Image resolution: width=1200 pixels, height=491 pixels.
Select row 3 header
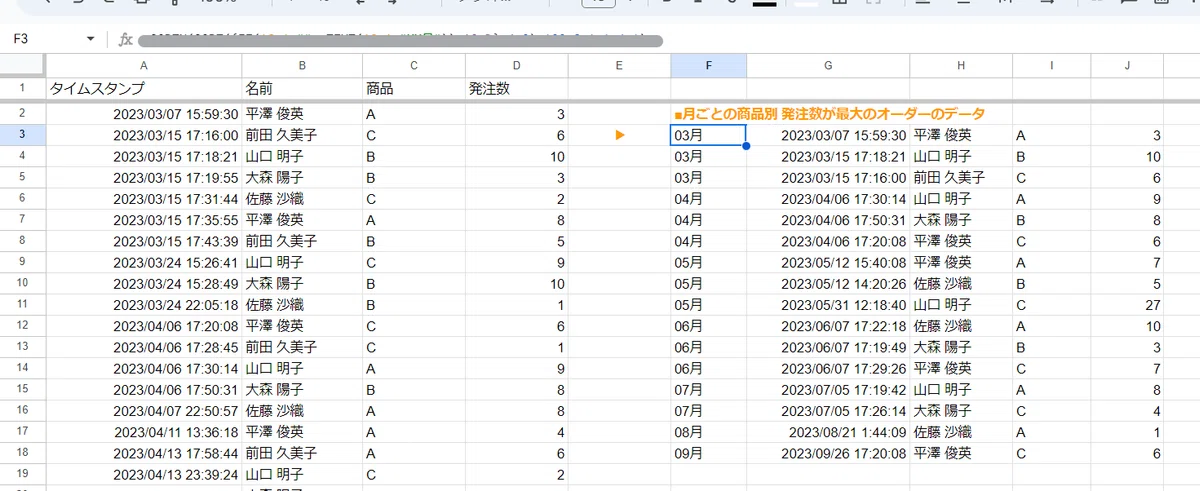click(23, 135)
